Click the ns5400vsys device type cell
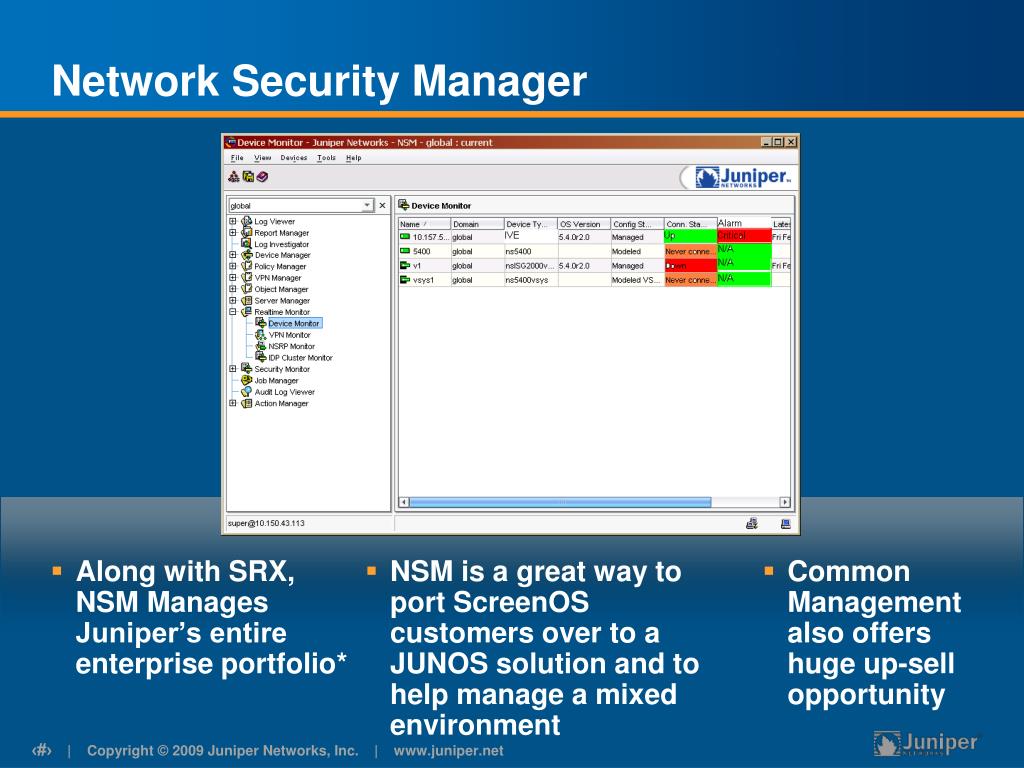Viewport: 1024px width, 768px height. pyautogui.click(x=530, y=280)
